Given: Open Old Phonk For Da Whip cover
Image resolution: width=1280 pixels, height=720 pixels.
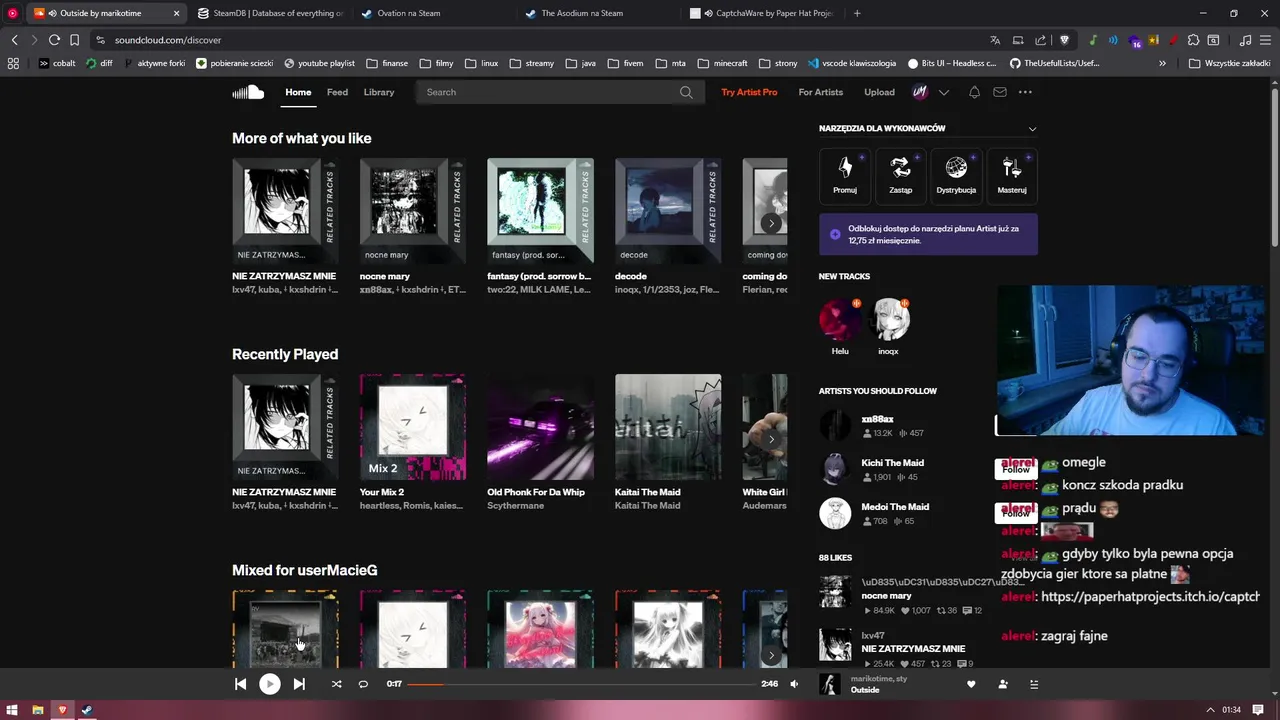Looking at the screenshot, I should [x=540, y=427].
